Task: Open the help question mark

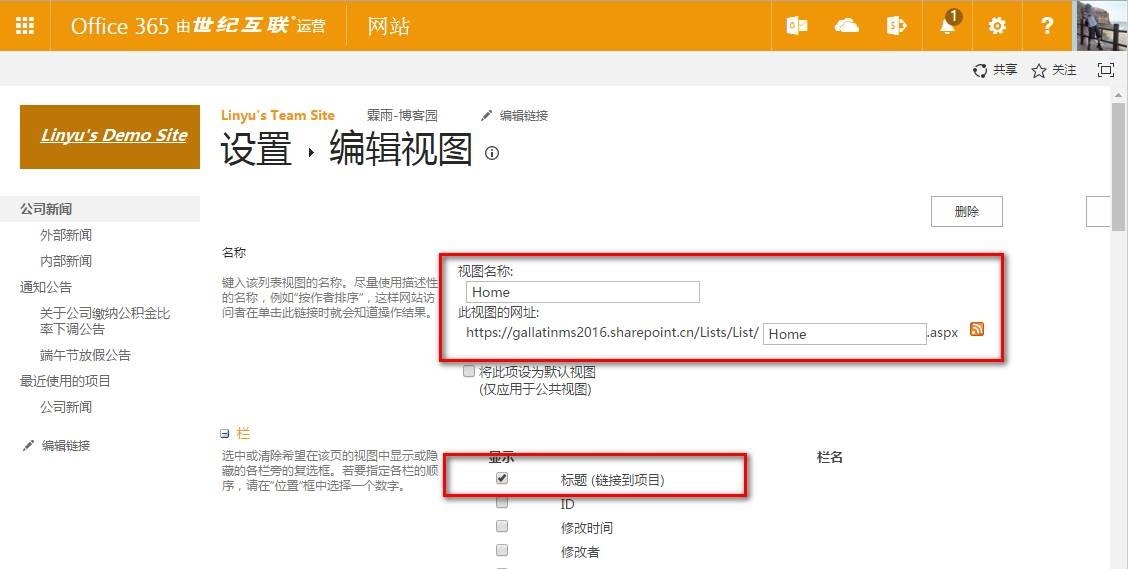Action: tap(1047, 26)
